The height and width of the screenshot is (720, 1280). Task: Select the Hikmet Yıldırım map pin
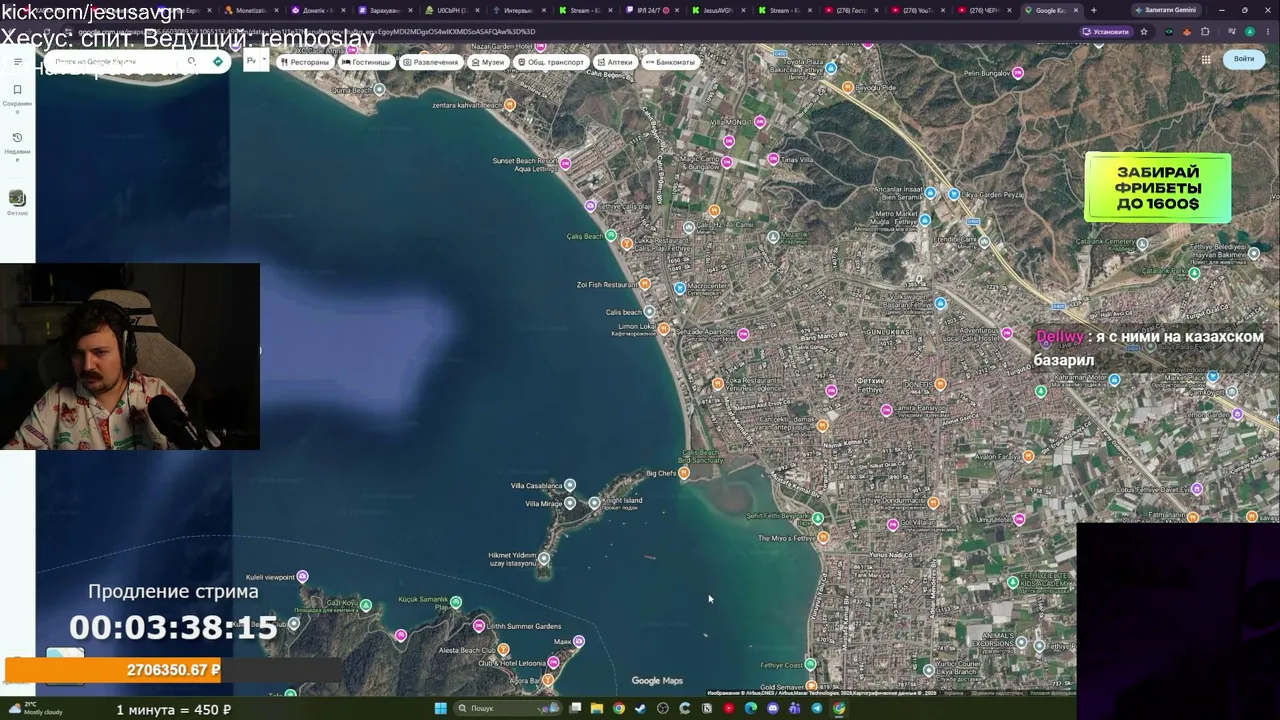tap(543, 558)
